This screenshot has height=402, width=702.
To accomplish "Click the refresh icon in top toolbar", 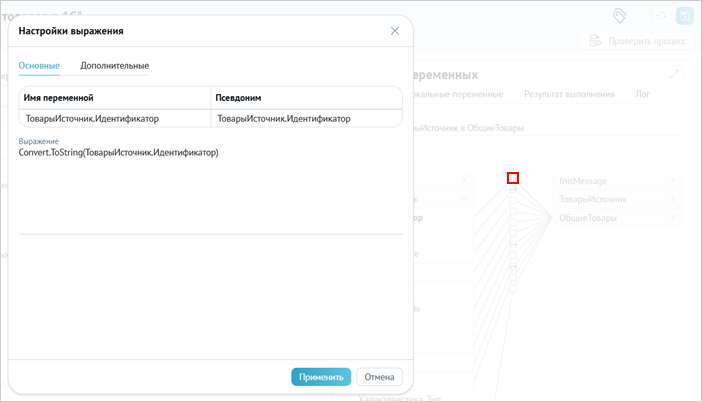I will click(661, 16).
